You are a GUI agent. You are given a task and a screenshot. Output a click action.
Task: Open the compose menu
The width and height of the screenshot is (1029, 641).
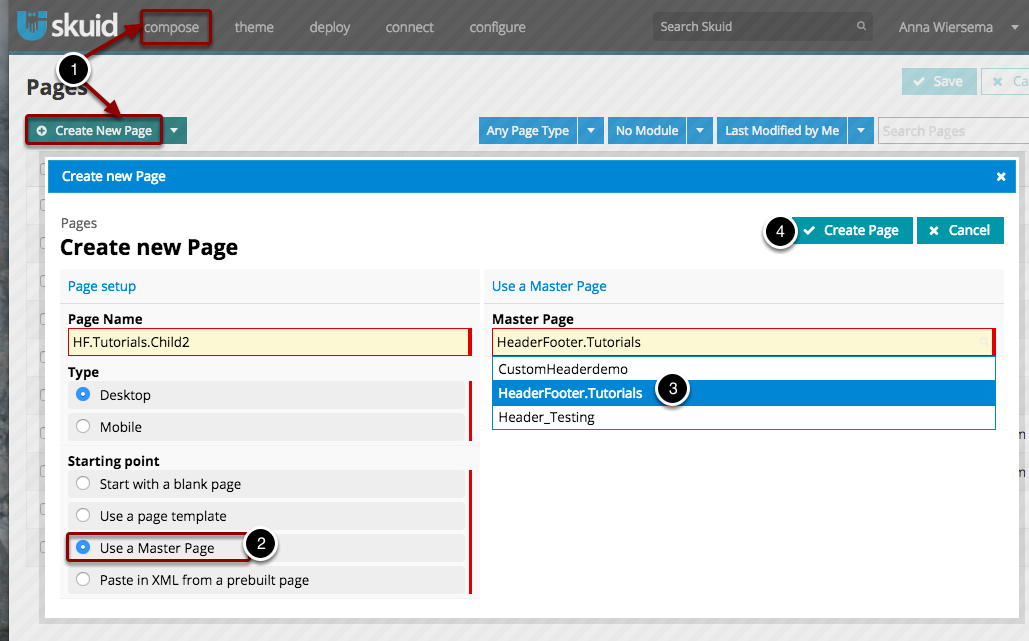(171, 28)
